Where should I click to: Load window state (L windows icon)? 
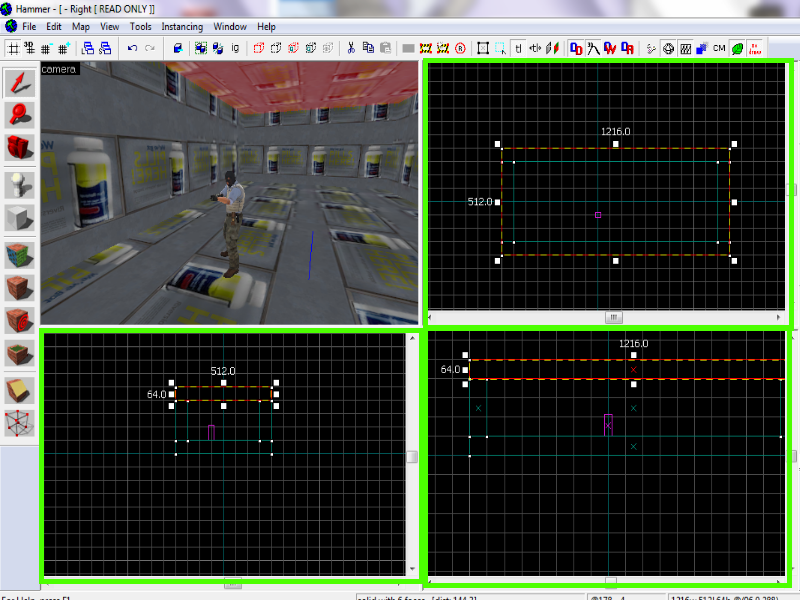pyautogui.click(x=88, y=48)
